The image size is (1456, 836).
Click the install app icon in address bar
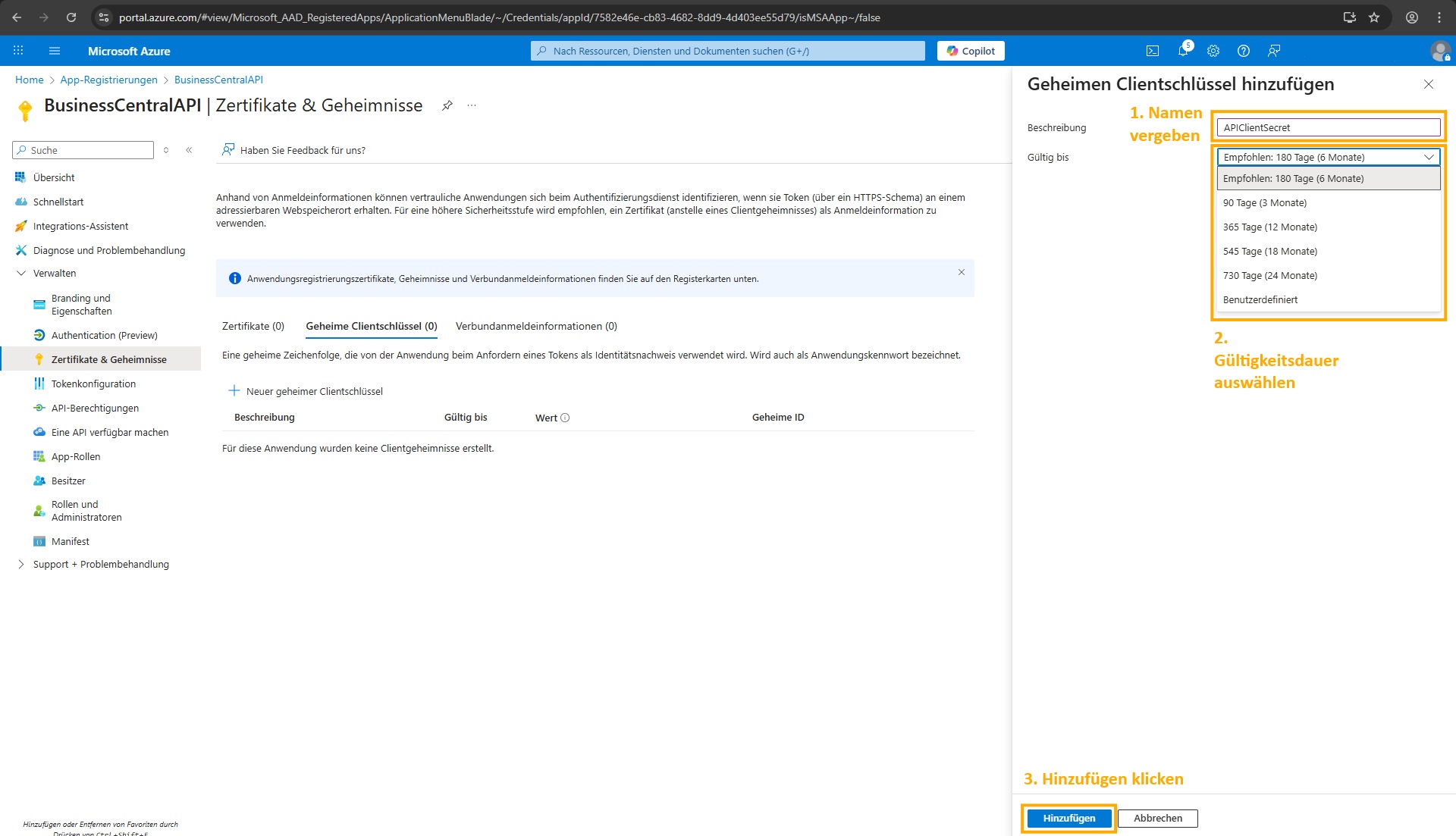[x=1350, y=17]
